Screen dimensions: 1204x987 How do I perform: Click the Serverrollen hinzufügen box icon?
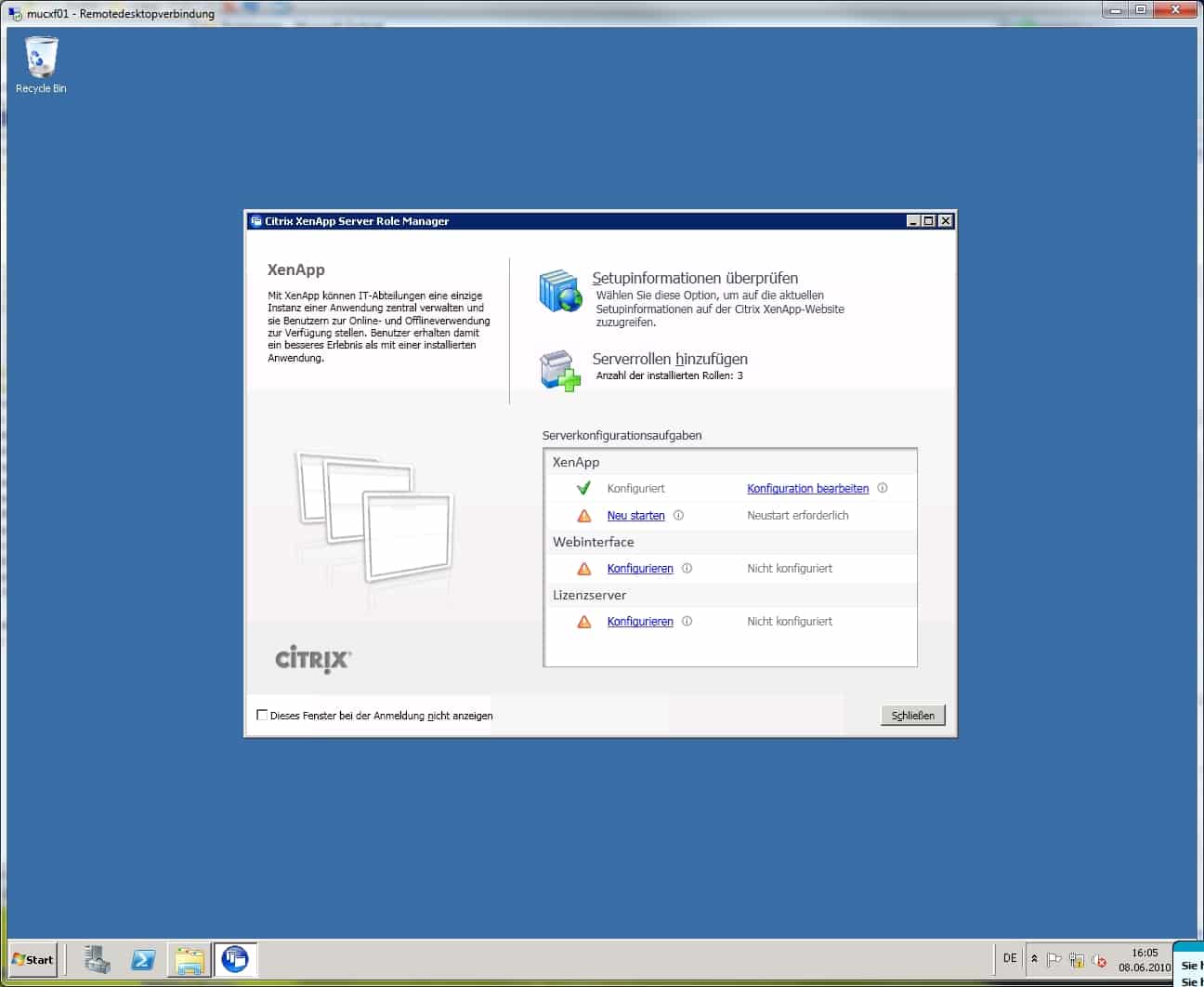(x=560, y=371)
